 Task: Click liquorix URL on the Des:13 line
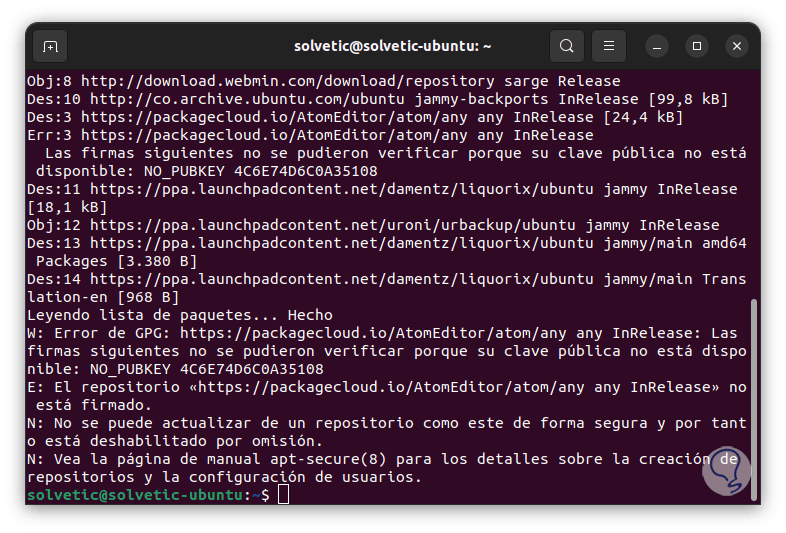(342, 243)
